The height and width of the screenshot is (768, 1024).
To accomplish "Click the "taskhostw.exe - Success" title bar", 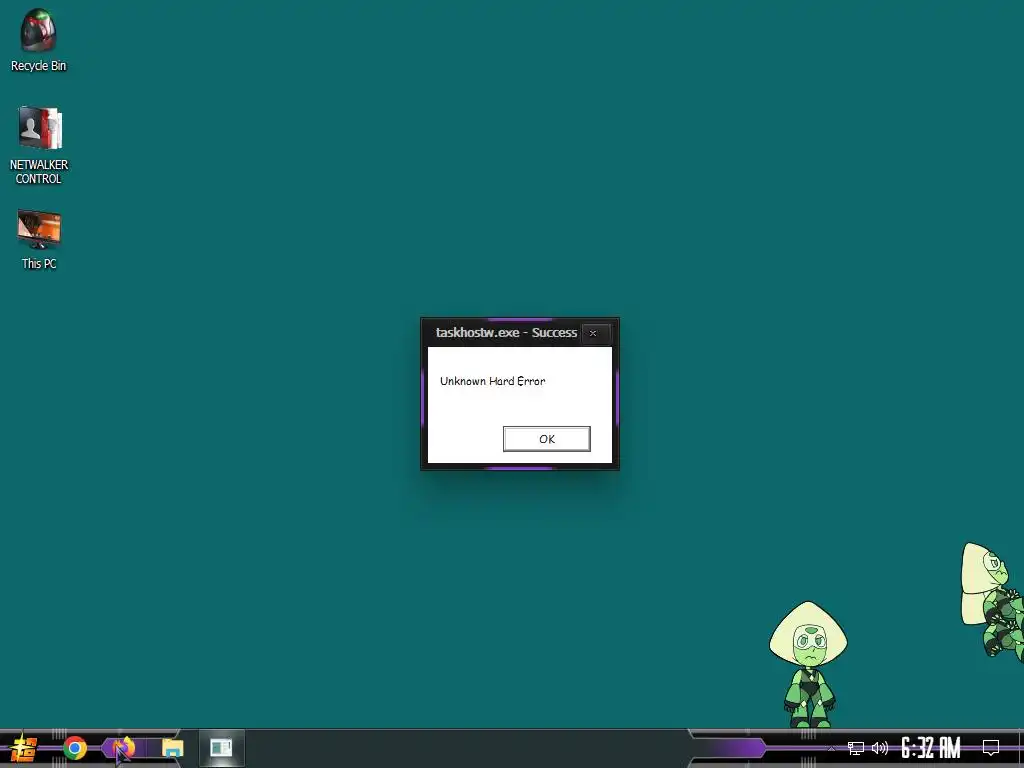I will (506, 332).
